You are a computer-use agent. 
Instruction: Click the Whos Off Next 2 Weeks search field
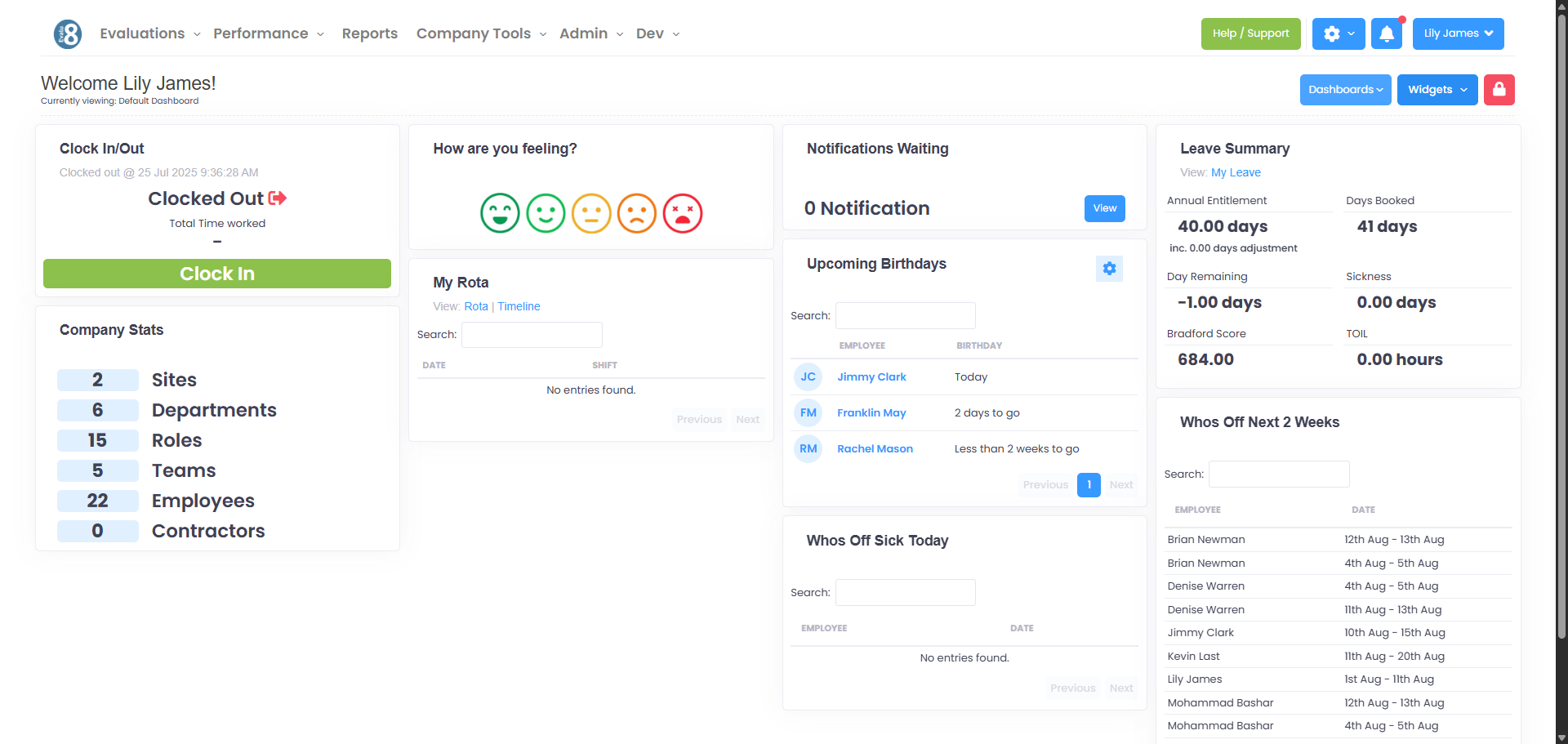coord(1279,474)
